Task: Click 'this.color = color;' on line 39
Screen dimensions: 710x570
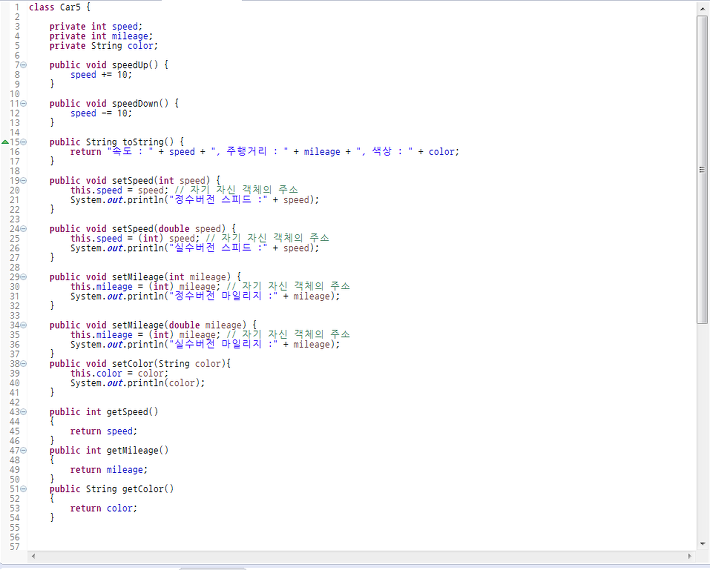Action: coord(119,374)
